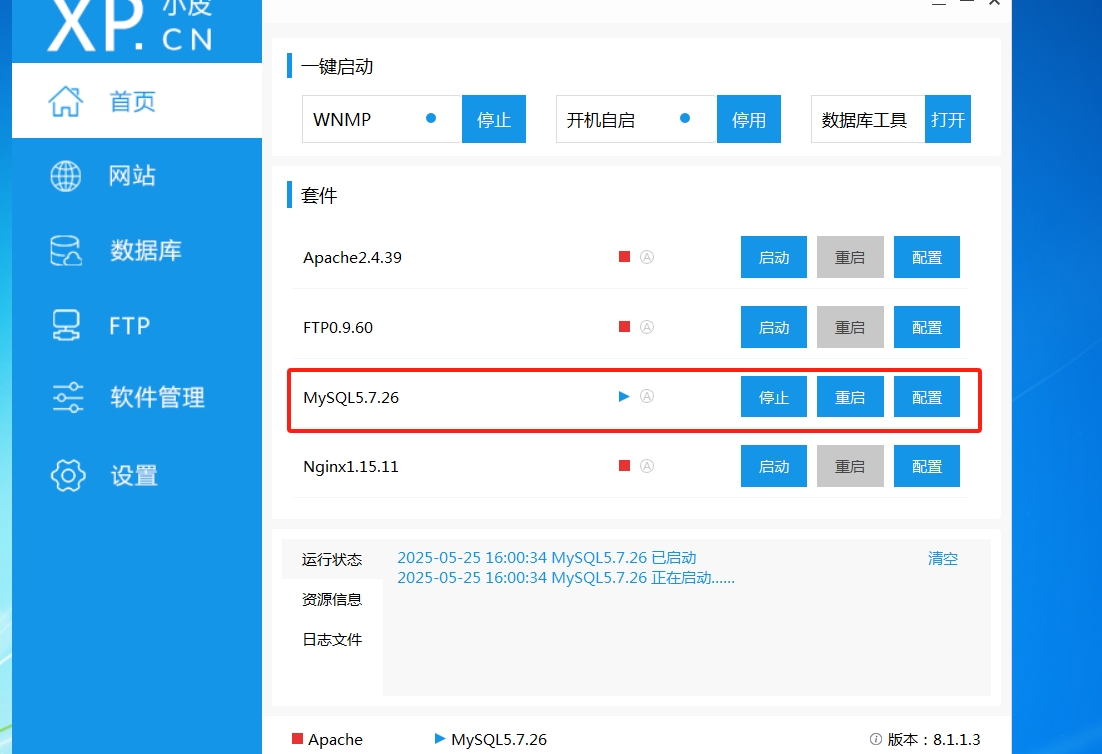This screenshot has width=1102, height=754.
Task: Clear the log with 清空 link
Action: tap(942, 559)
